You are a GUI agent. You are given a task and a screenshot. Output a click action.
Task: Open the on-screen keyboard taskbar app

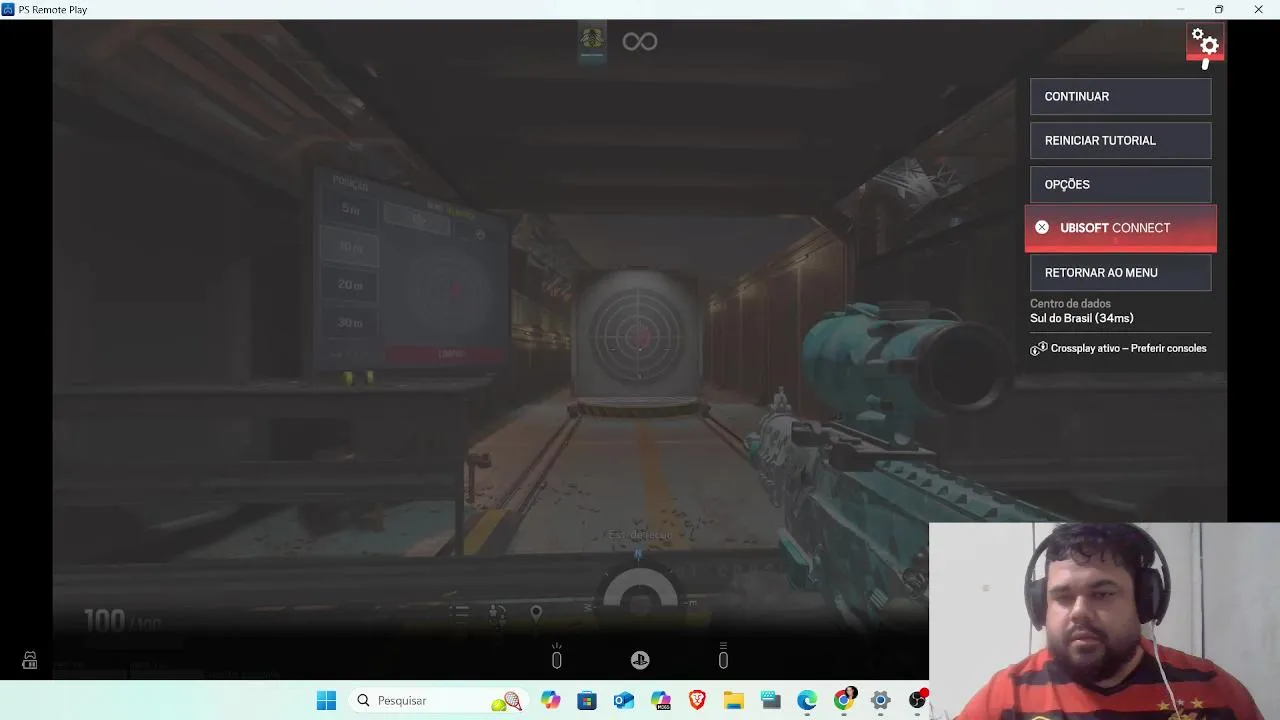770,701
